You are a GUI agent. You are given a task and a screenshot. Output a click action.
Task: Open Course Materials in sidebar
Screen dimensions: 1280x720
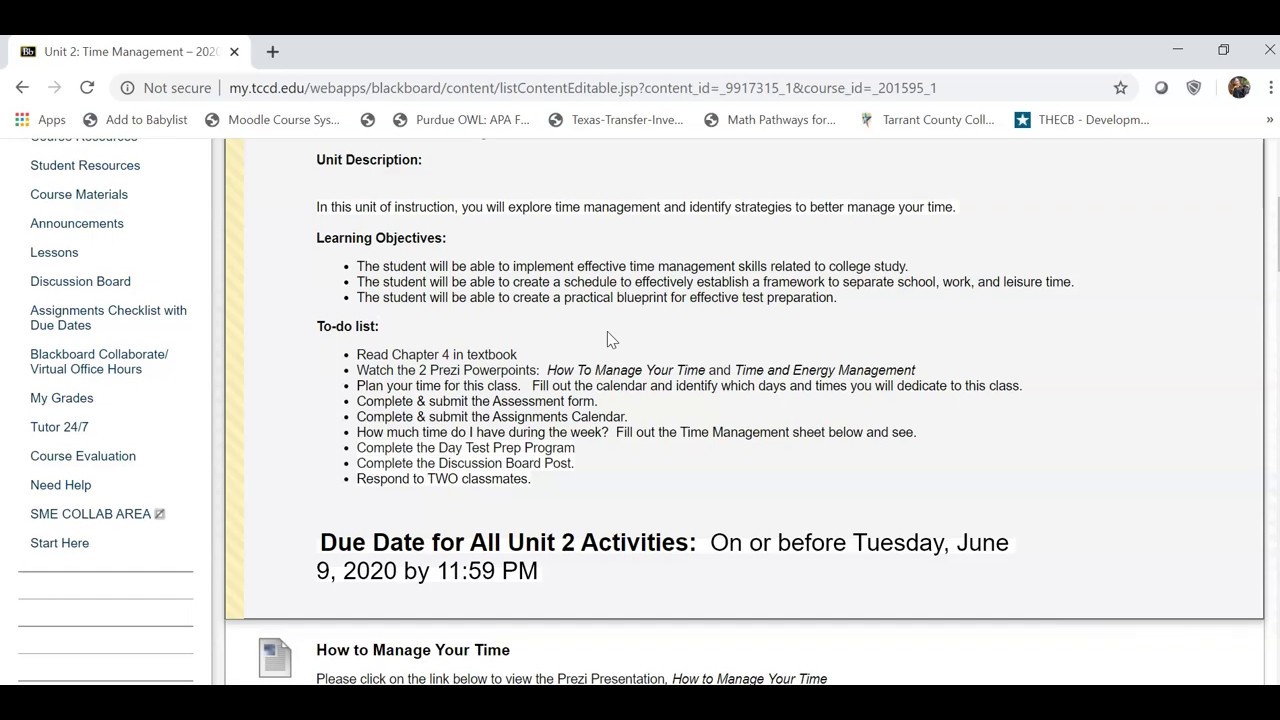[x=79, y=195]
